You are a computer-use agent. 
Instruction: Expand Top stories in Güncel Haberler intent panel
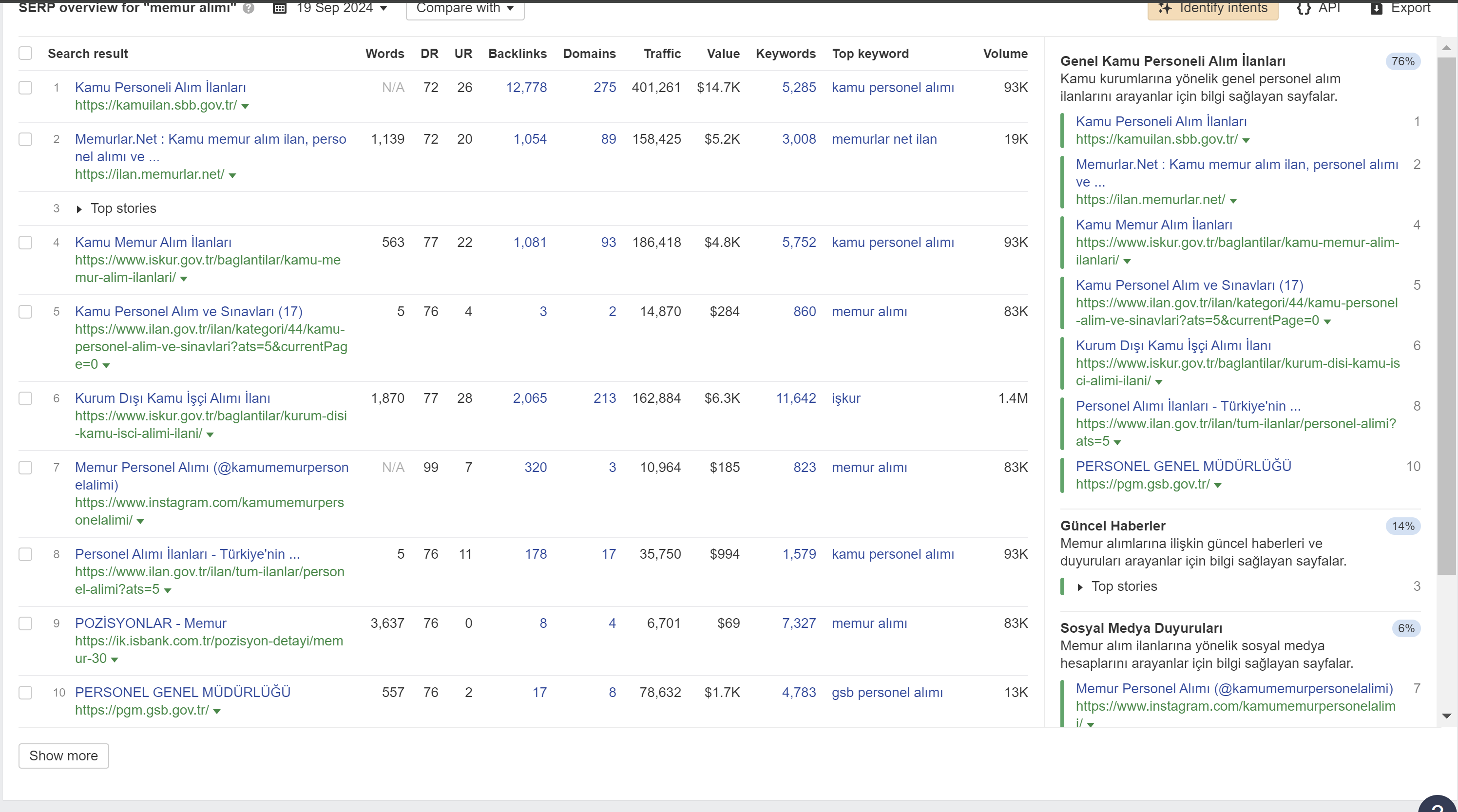(x=1080, y=587)
